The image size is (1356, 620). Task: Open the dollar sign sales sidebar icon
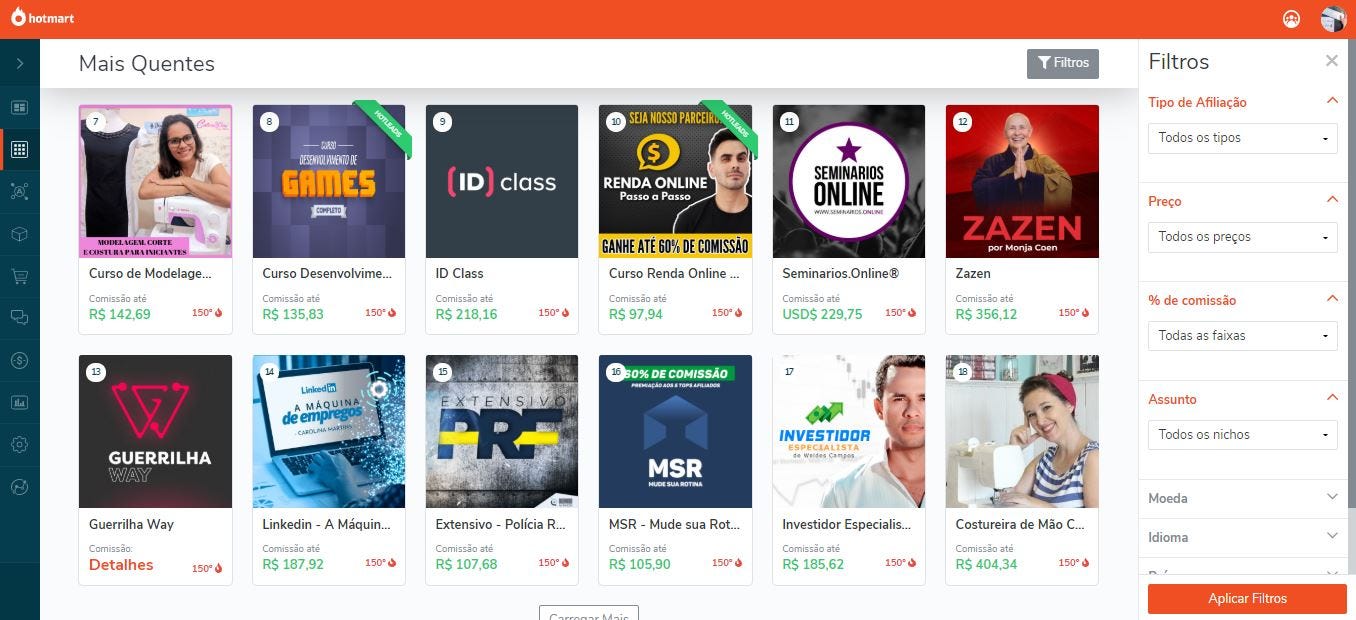coord(19,360)
